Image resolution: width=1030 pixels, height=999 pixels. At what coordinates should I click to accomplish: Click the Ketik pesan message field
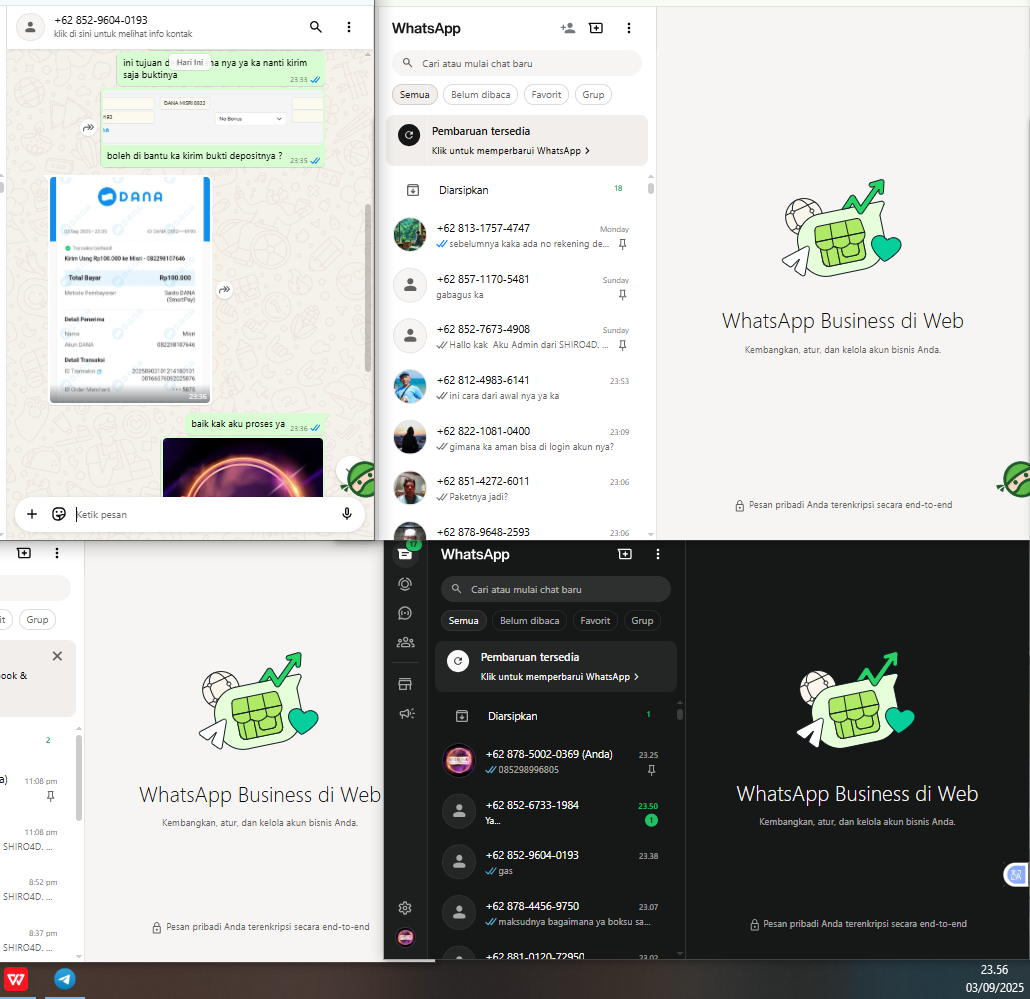(x=204, y=514)
